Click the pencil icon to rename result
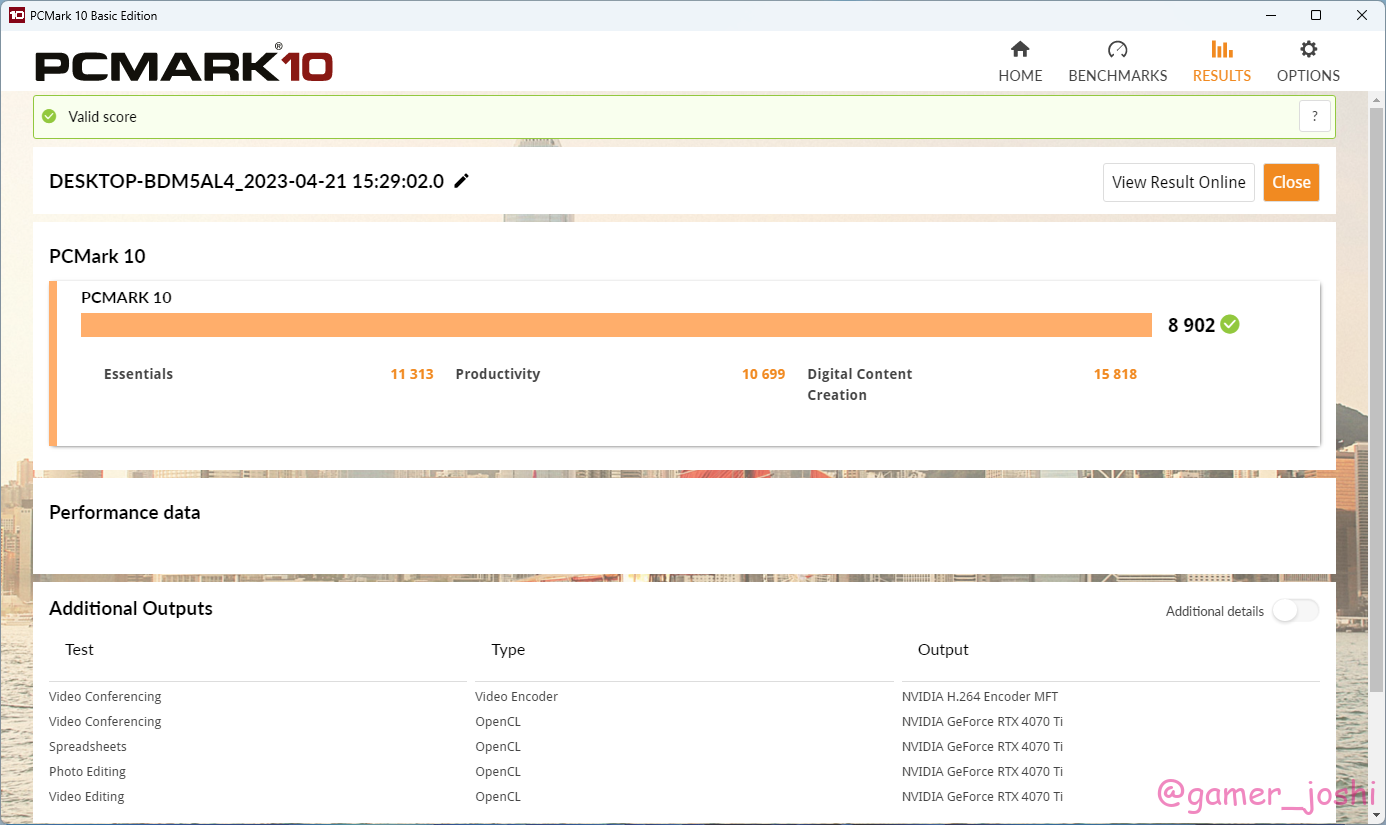This screenshot has width=1386, height=825. 461,181
